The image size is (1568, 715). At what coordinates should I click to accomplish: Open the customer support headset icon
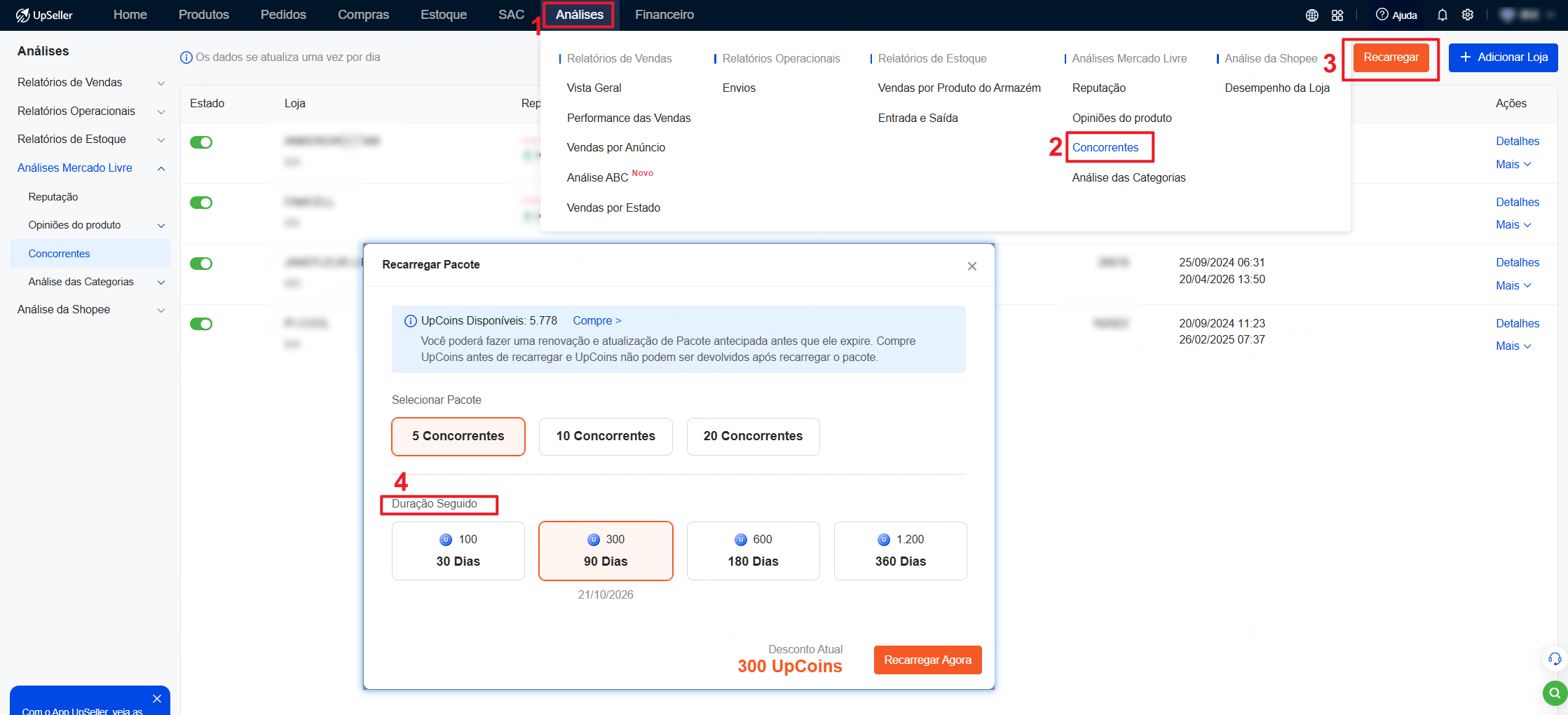[x=1555, y=659]
